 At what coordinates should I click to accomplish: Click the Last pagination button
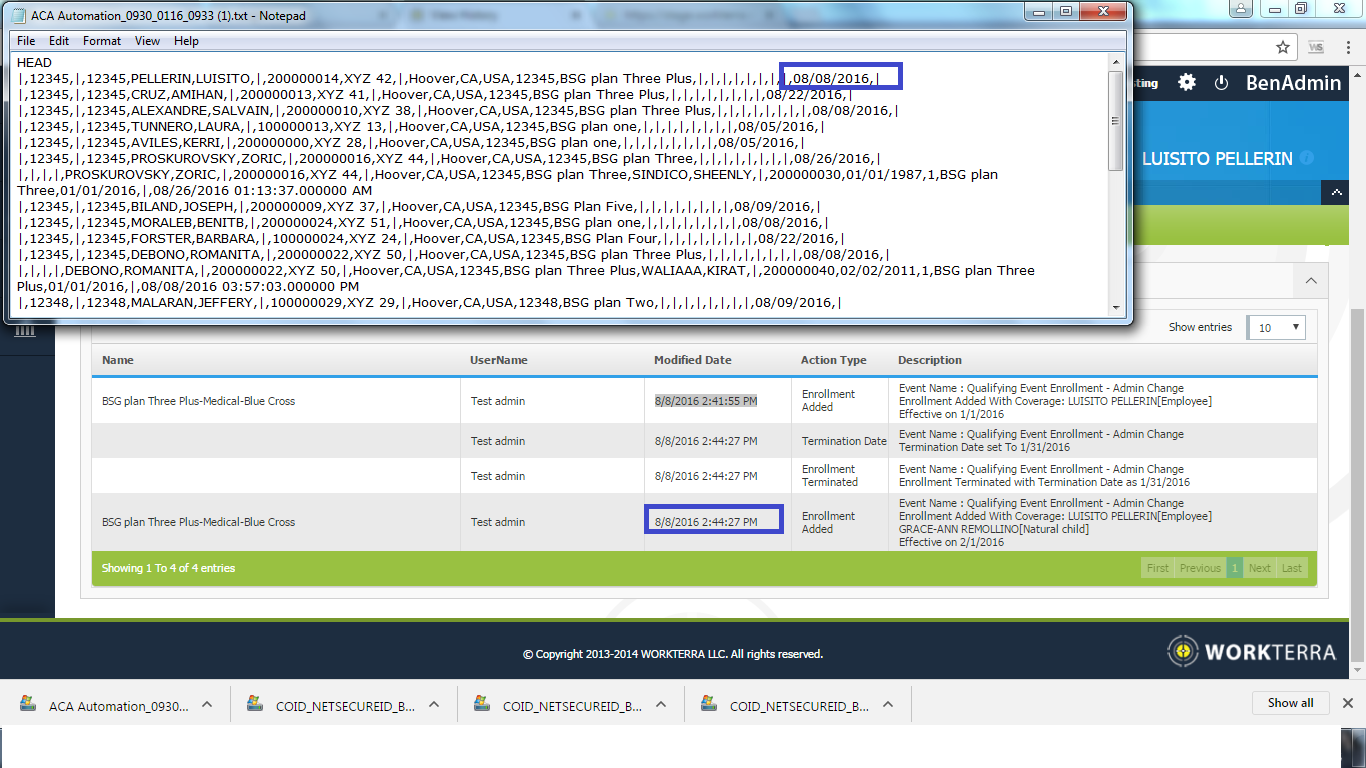1292,568
